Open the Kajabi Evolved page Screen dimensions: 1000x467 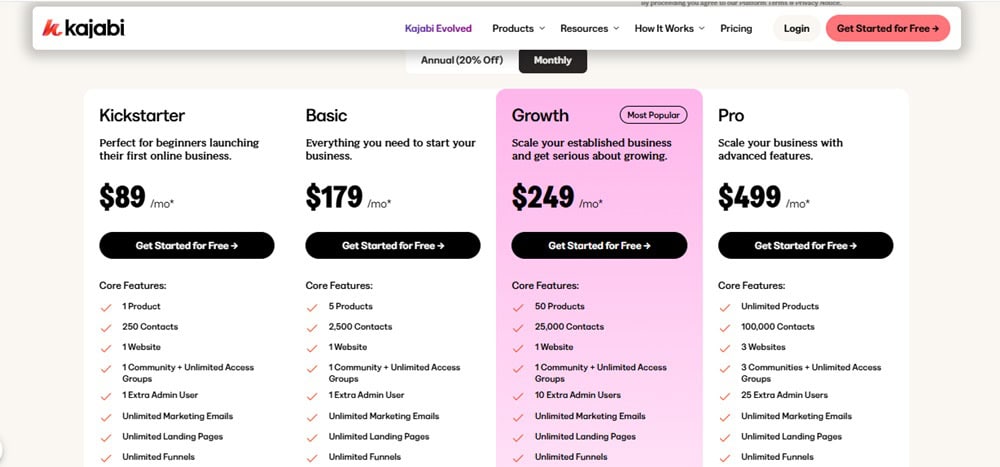tap(438, 29)
